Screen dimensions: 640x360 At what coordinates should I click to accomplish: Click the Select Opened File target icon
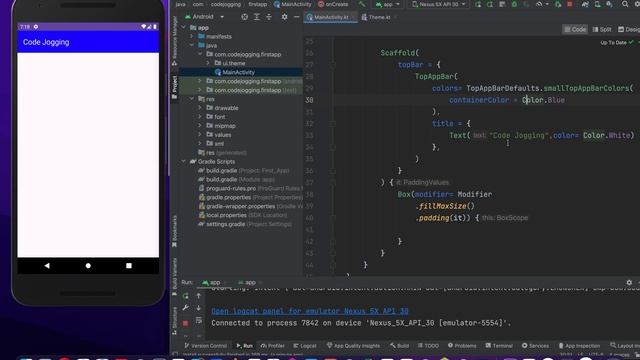pyautogui.click(x=244, y=17)
